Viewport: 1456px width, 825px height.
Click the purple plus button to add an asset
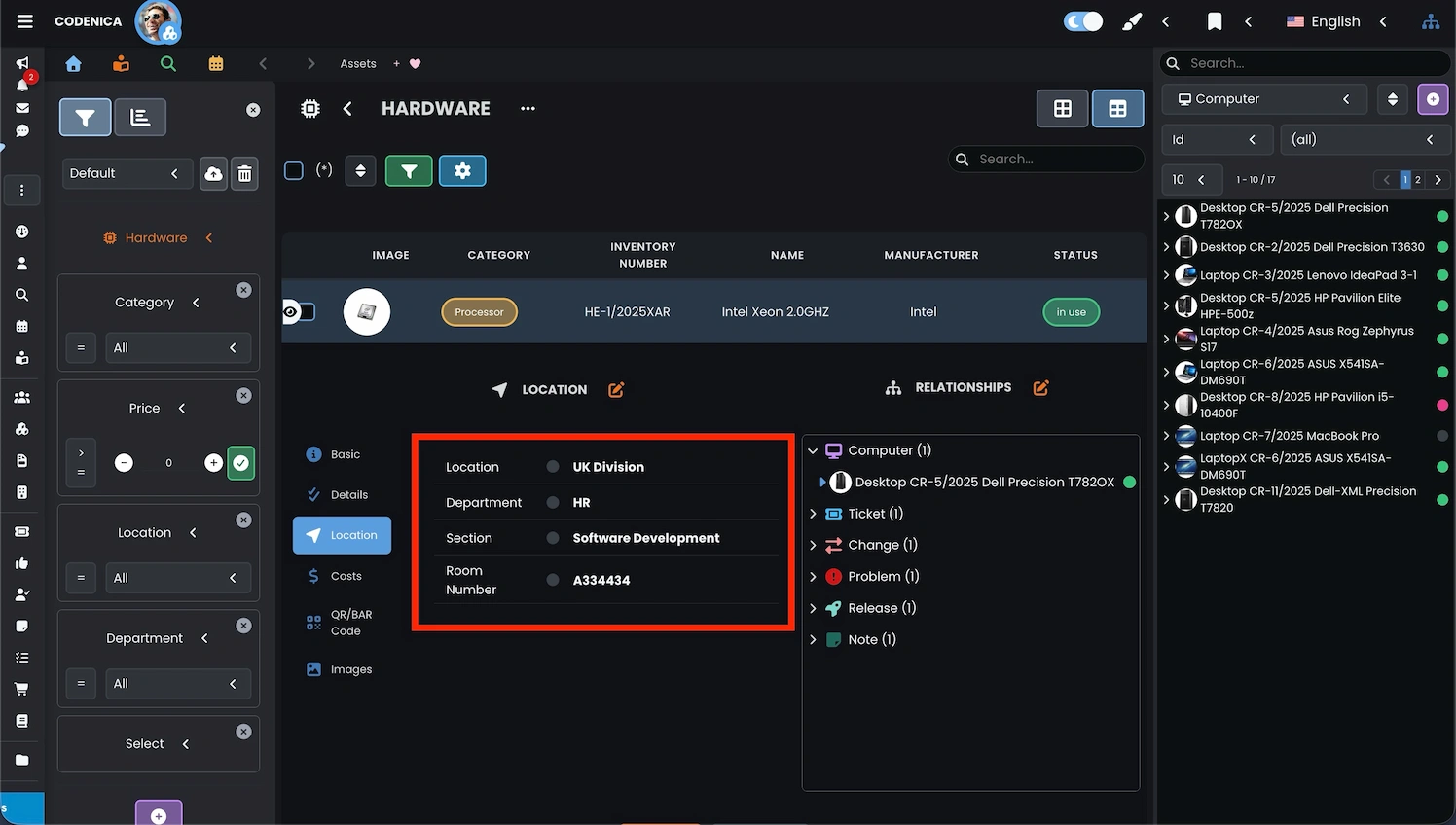point(1433,98)
